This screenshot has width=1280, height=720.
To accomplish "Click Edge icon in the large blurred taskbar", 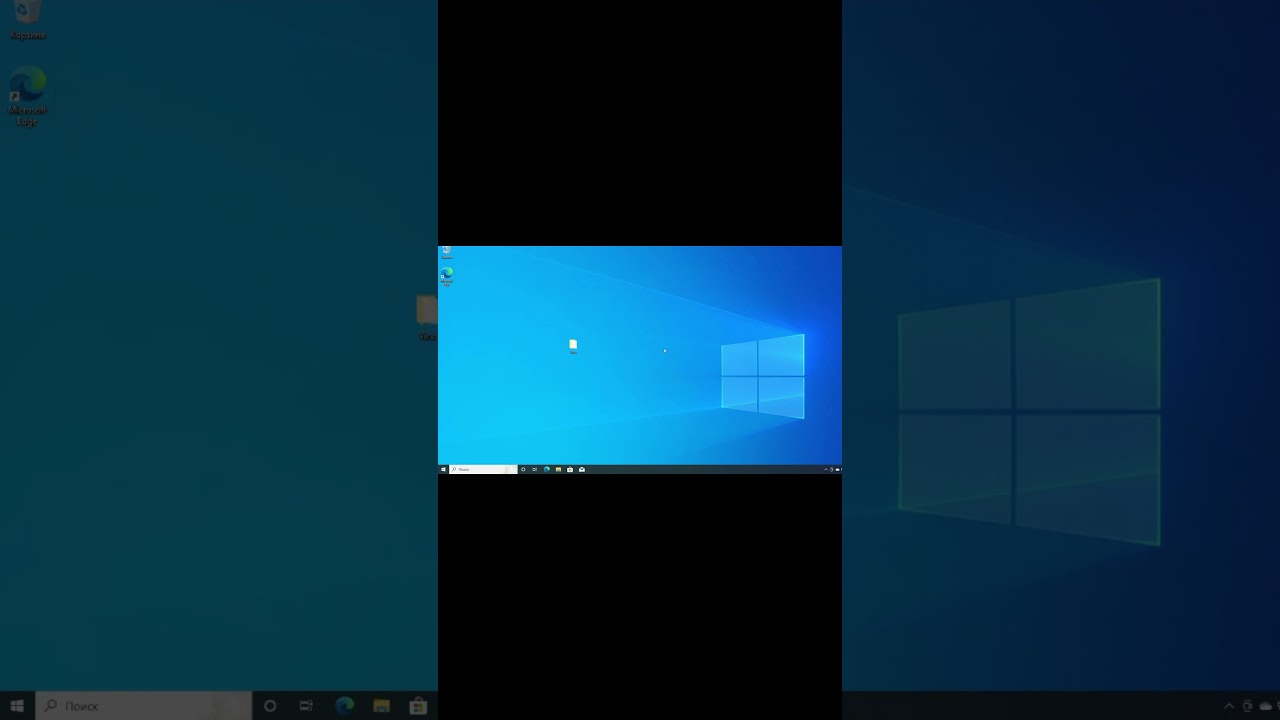I will pyautogui.click(x=345, y=706).
